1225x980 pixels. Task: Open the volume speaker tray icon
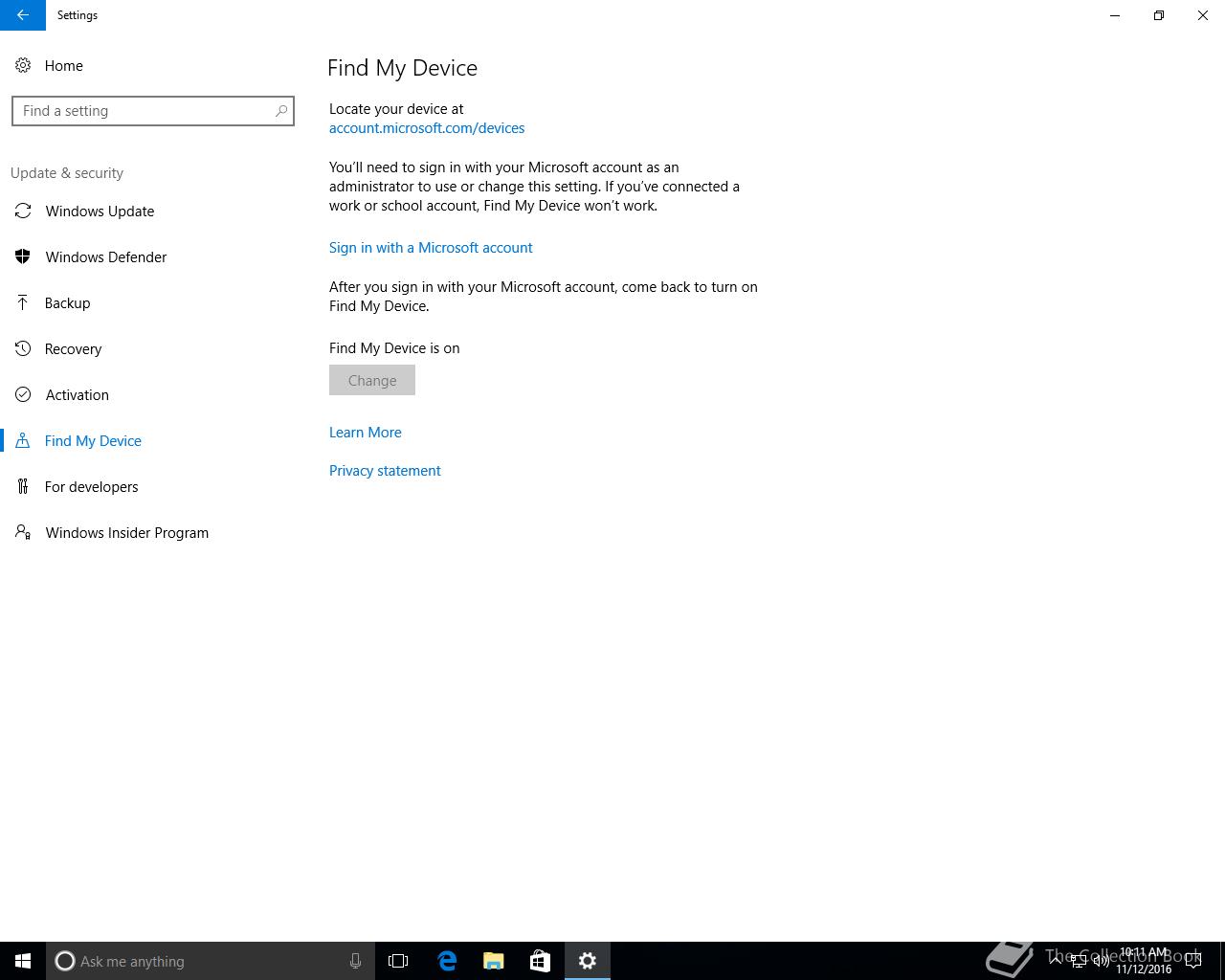click(x=1101, y=962)
